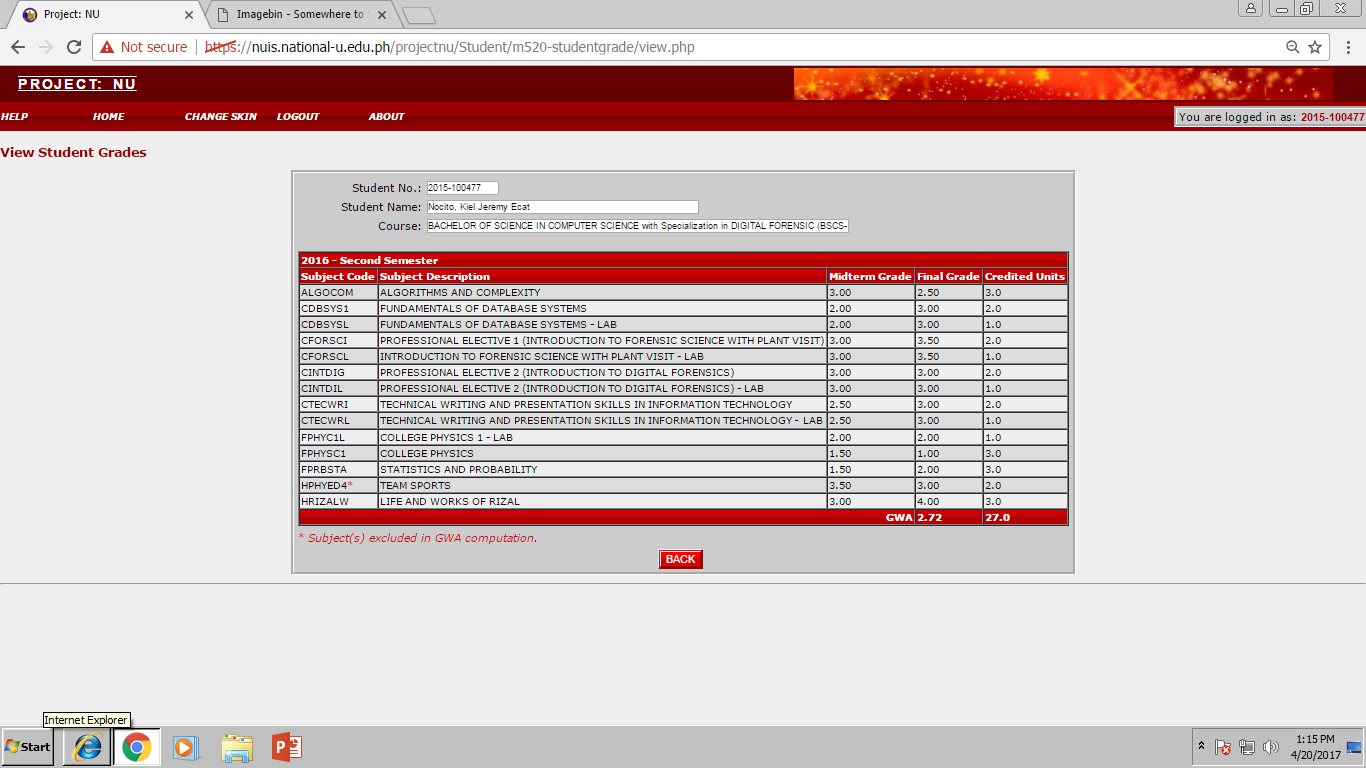Close the Project: NU tab
1366x768 pixels.
pos(189,15)
